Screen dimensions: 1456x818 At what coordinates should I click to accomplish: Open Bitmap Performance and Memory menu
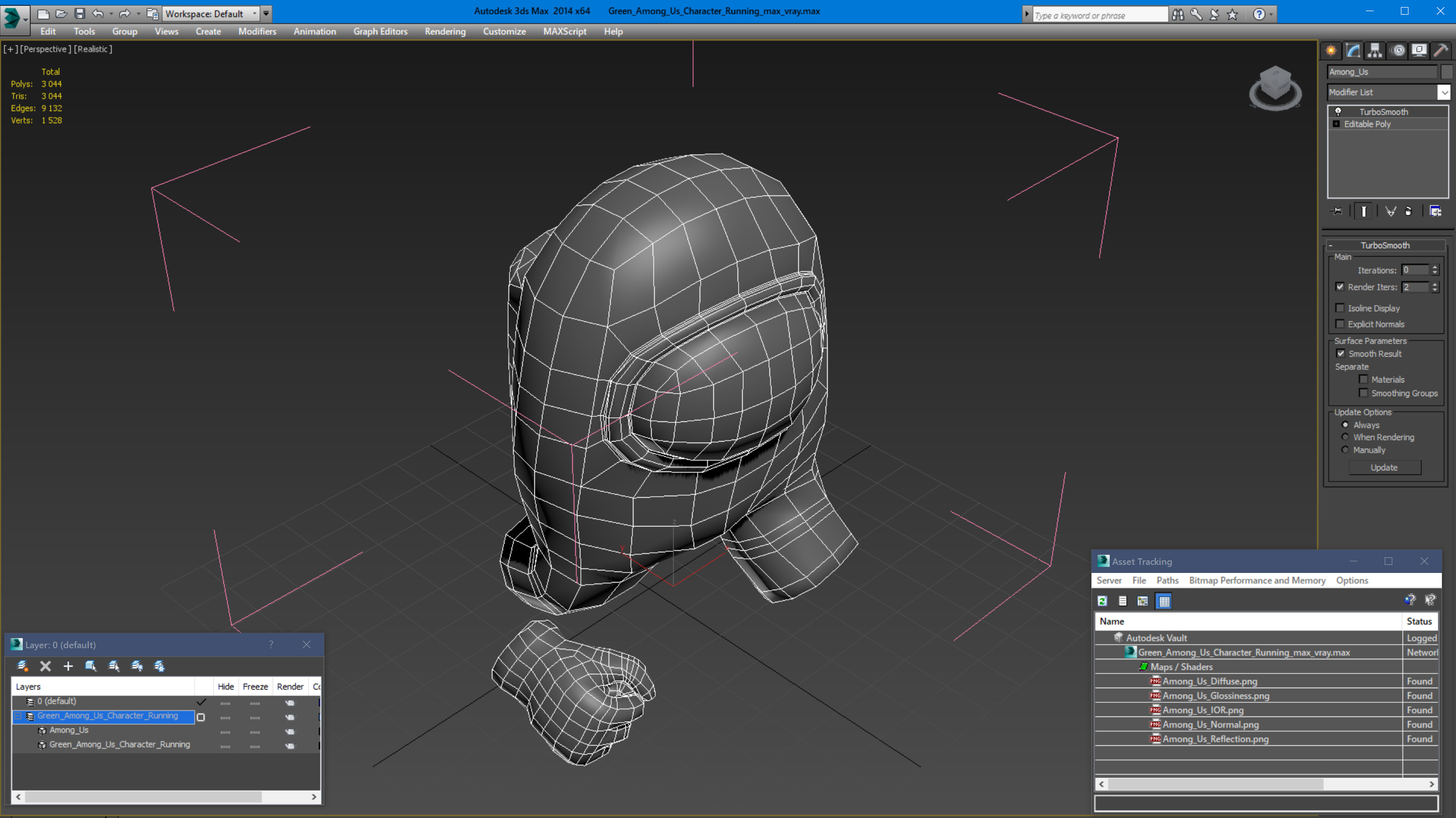(x=1258, y=580)
